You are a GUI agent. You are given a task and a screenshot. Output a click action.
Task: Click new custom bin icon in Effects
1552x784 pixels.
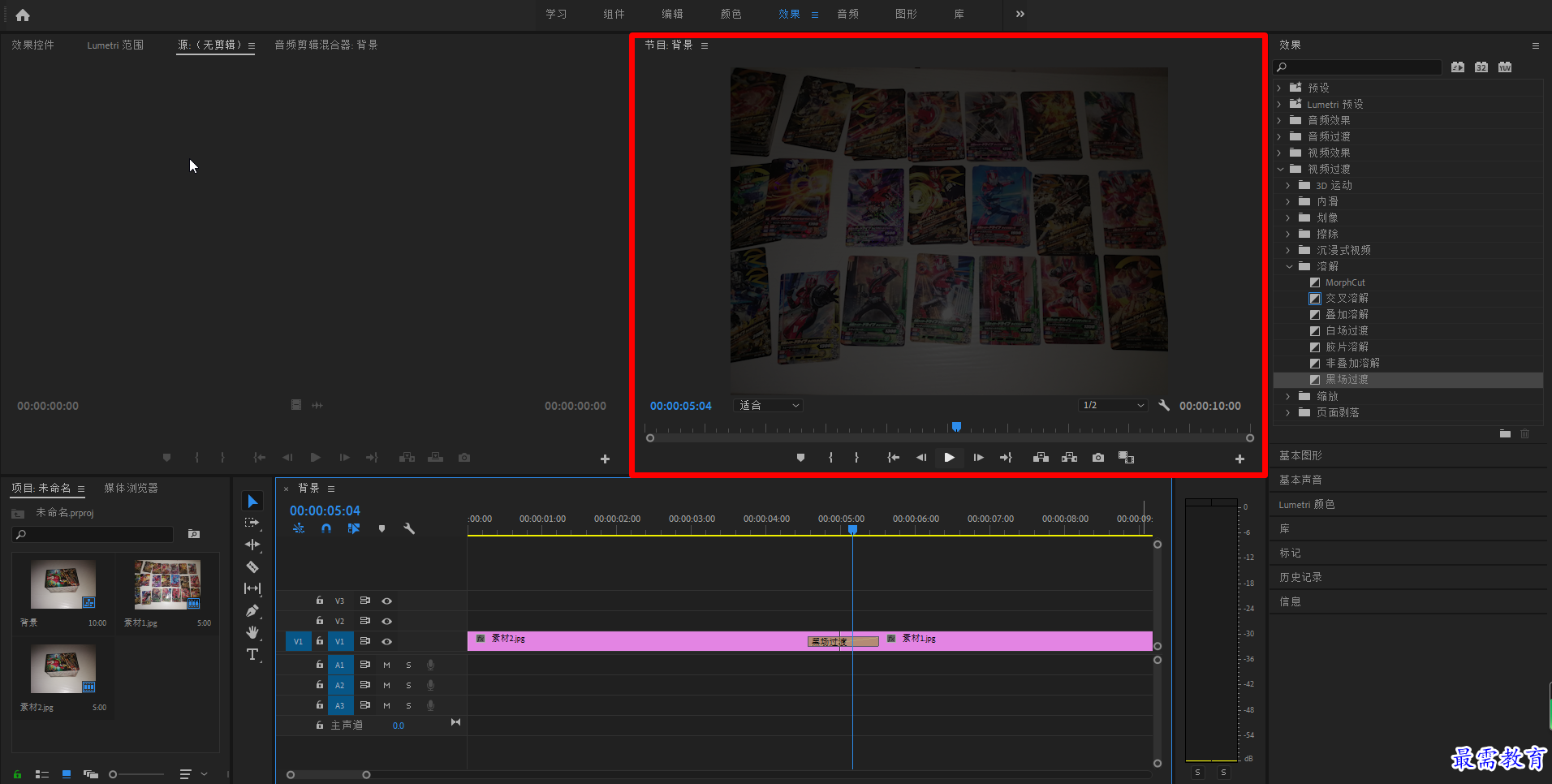click(1505, 434)
